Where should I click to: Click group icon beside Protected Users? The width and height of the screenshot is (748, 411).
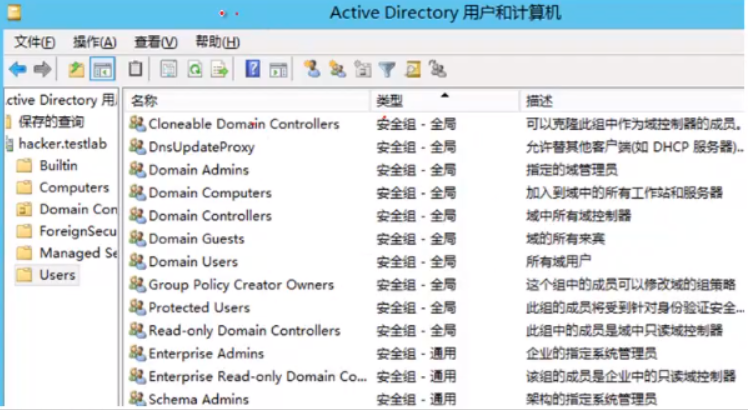tap(137, 308)
